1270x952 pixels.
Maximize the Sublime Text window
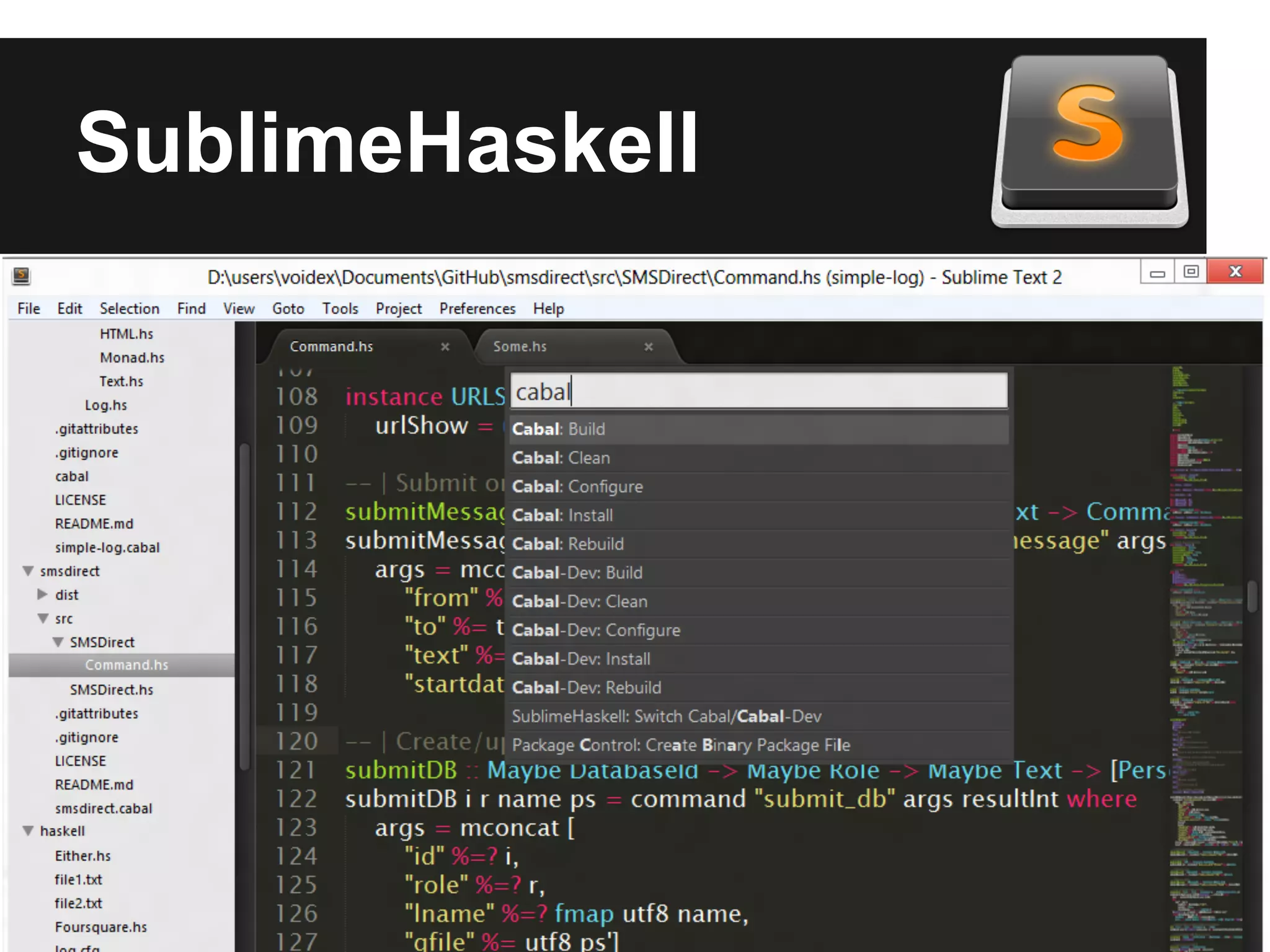coord(1191,272)
